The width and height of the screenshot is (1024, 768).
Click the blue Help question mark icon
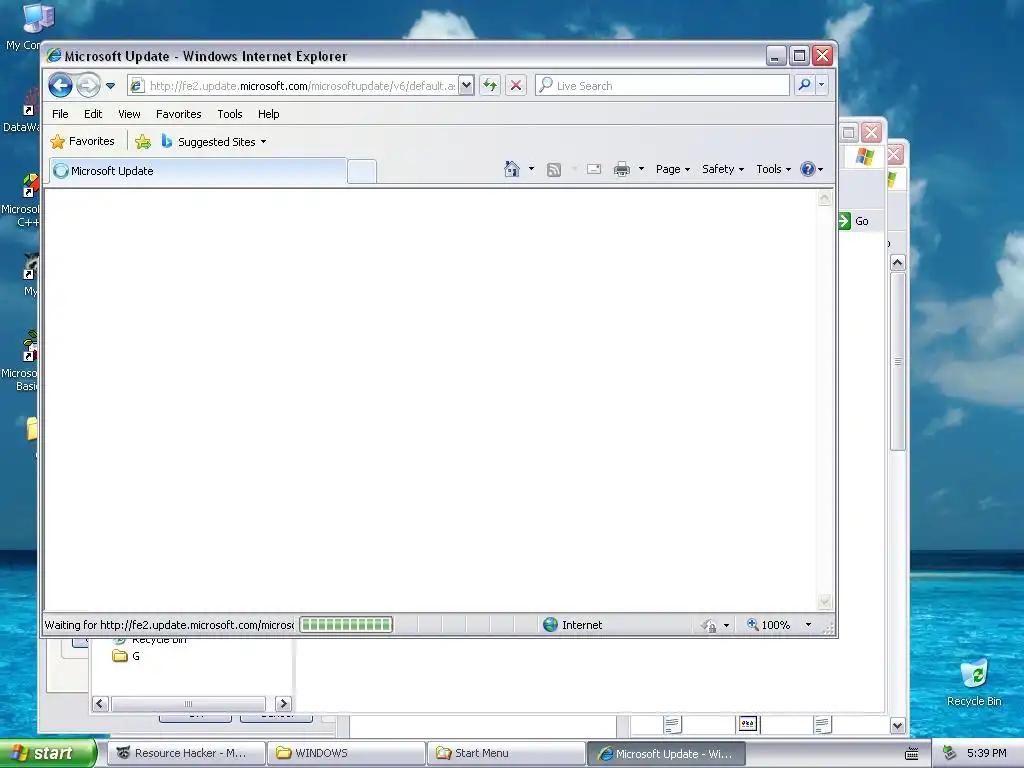(x=808, y=169)
